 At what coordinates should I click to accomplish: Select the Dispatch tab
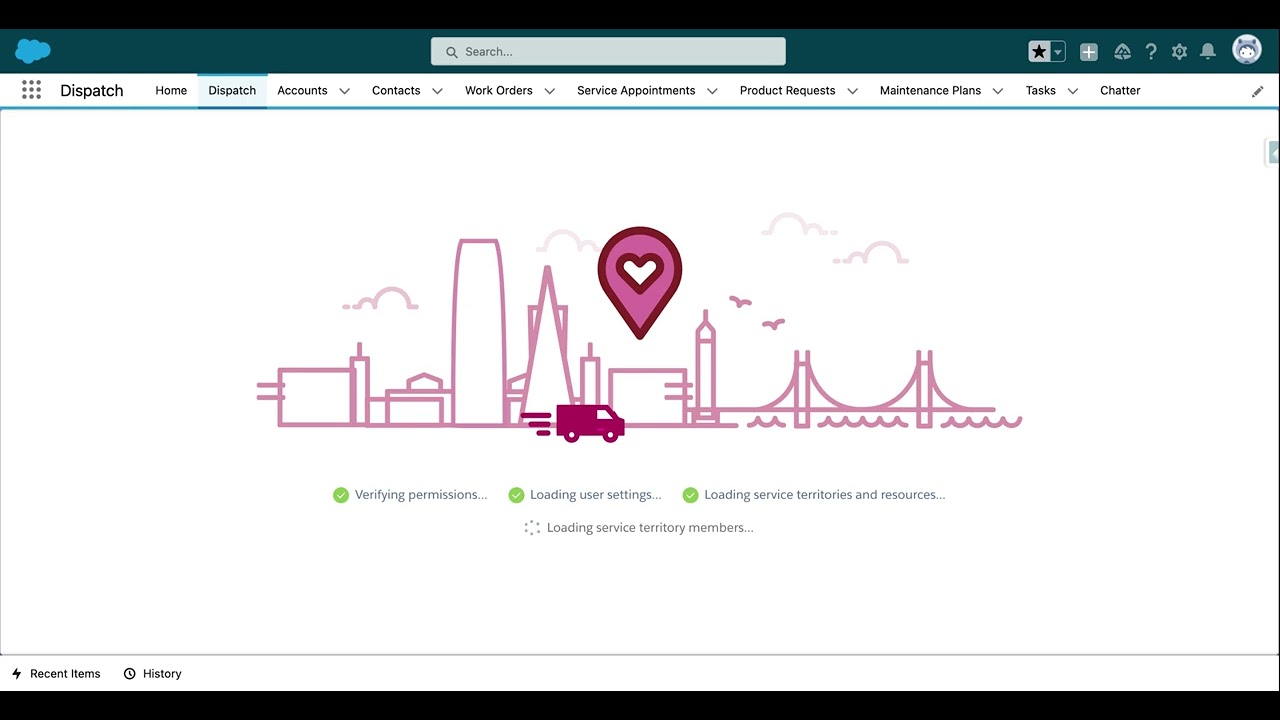tap(232, 90)
